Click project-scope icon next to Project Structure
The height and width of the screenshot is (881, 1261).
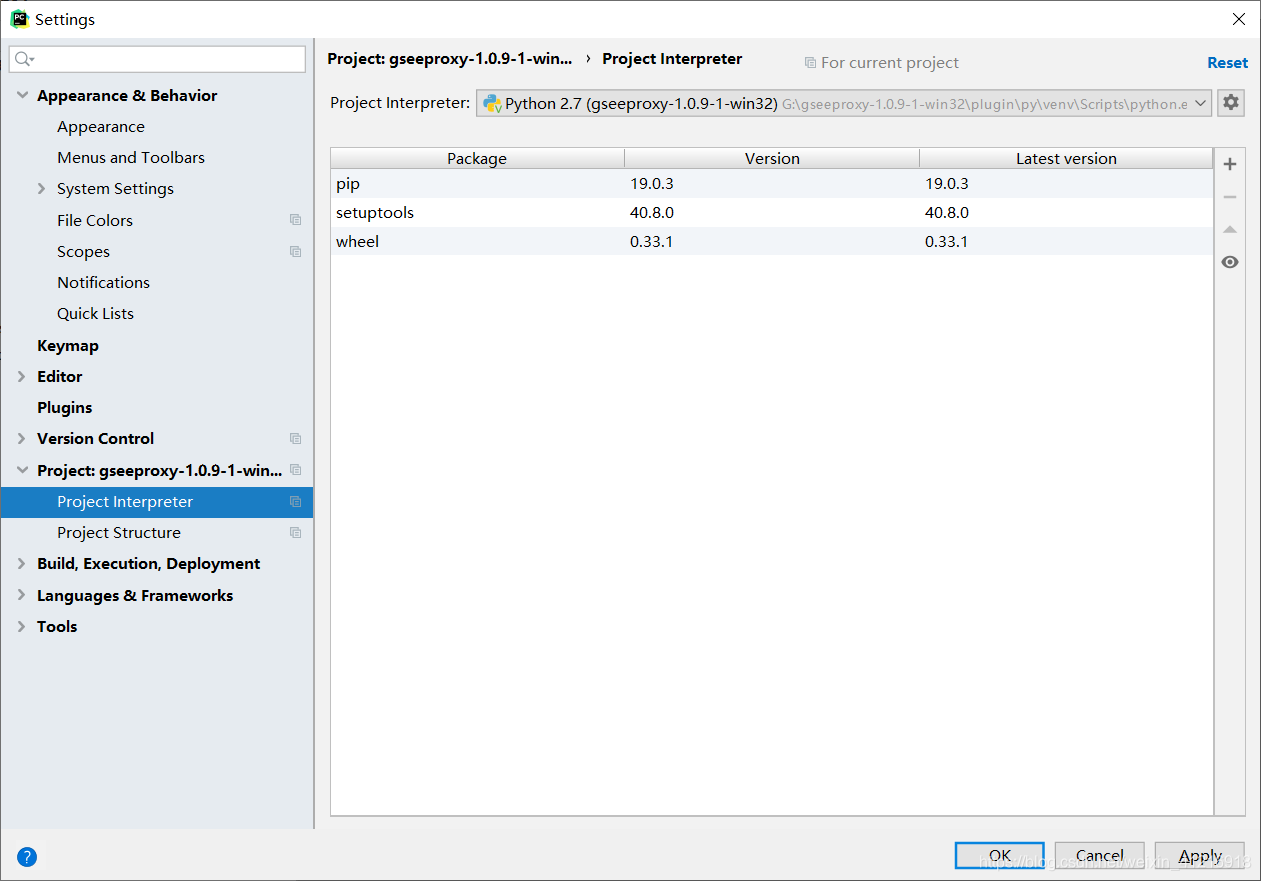295,533
